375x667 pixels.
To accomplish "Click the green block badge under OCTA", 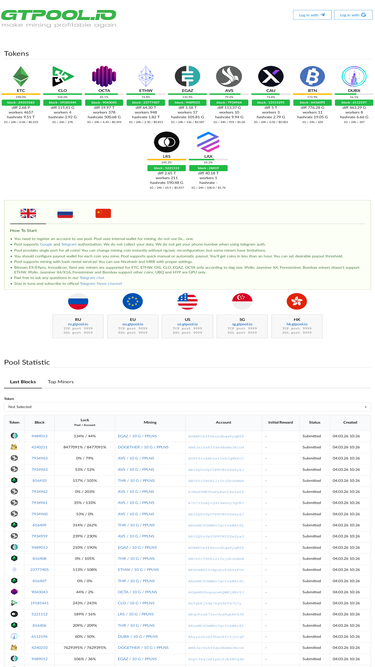I will tap(104, 103).
